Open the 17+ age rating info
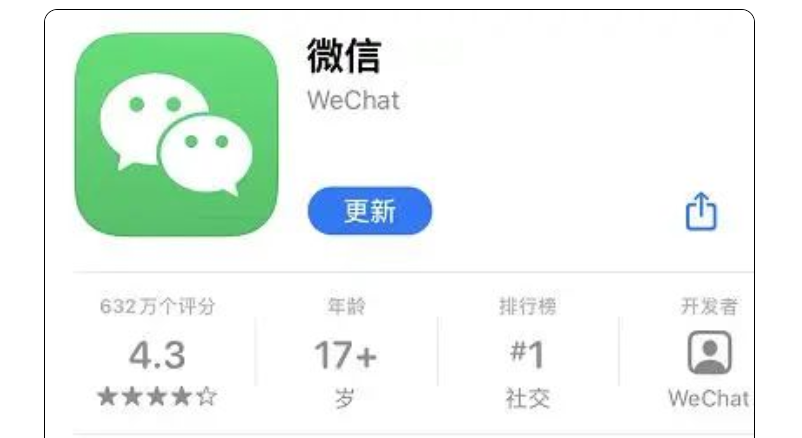802x438 pixels. click(346, 355)
